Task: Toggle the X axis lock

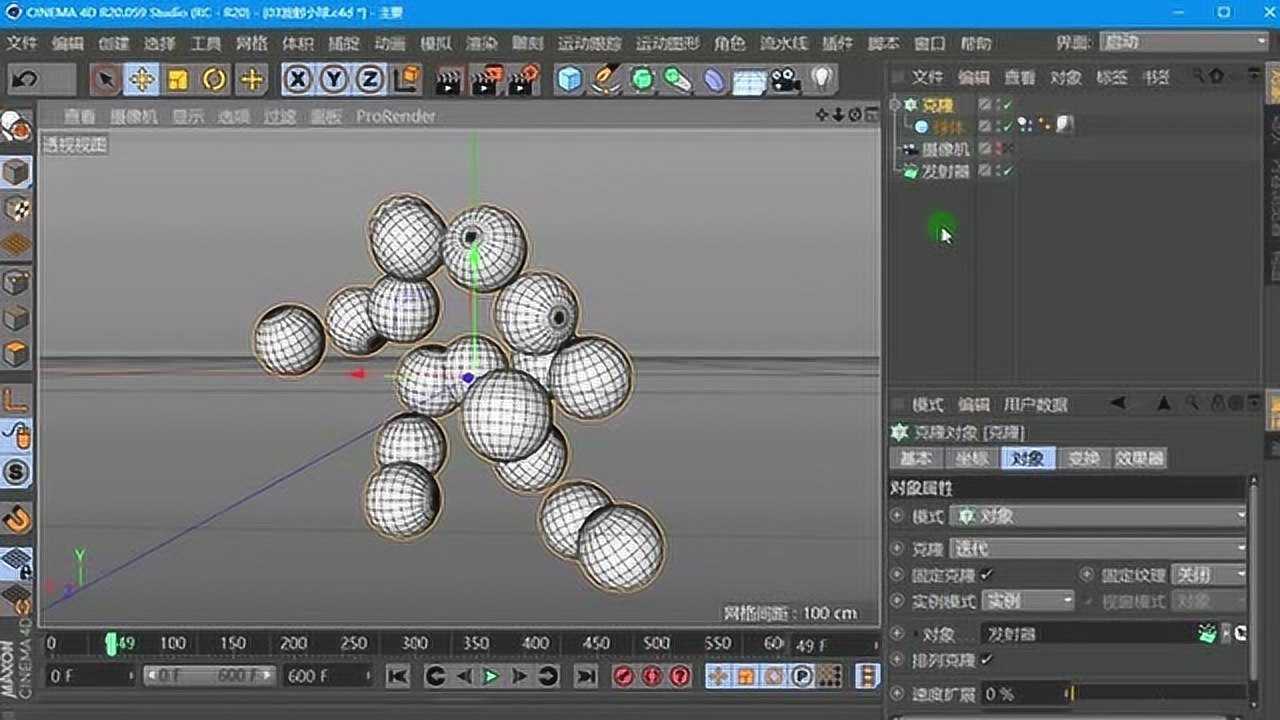Action: tap(298, 79)
